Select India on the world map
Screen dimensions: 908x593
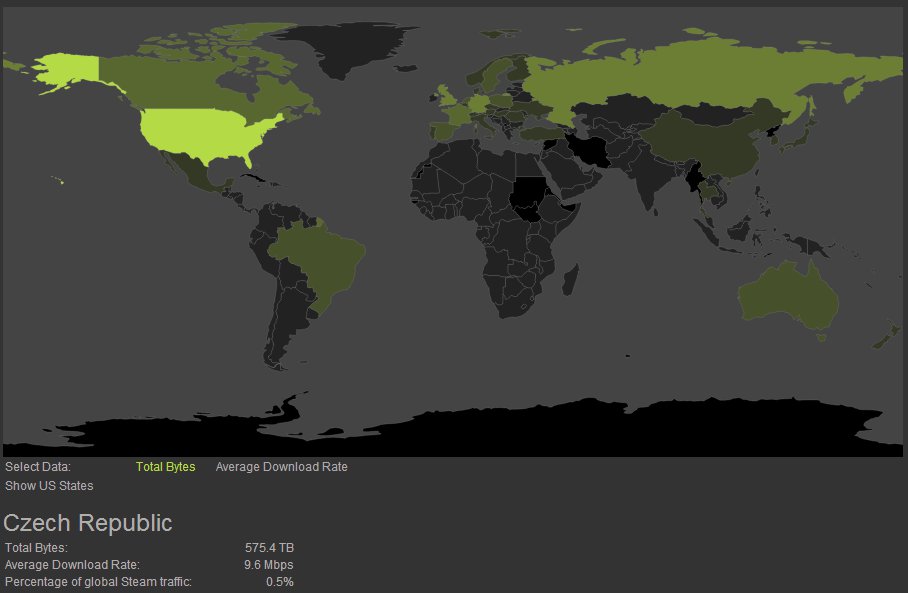click(651, 174)
